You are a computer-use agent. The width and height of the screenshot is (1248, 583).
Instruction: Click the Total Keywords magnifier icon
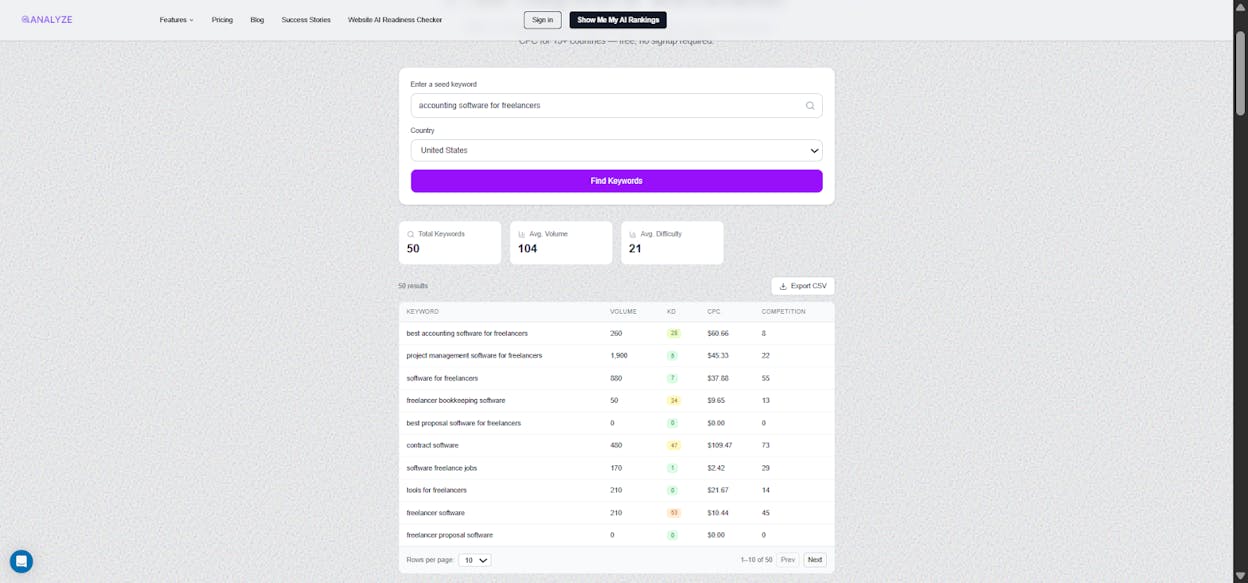point(410,234)
